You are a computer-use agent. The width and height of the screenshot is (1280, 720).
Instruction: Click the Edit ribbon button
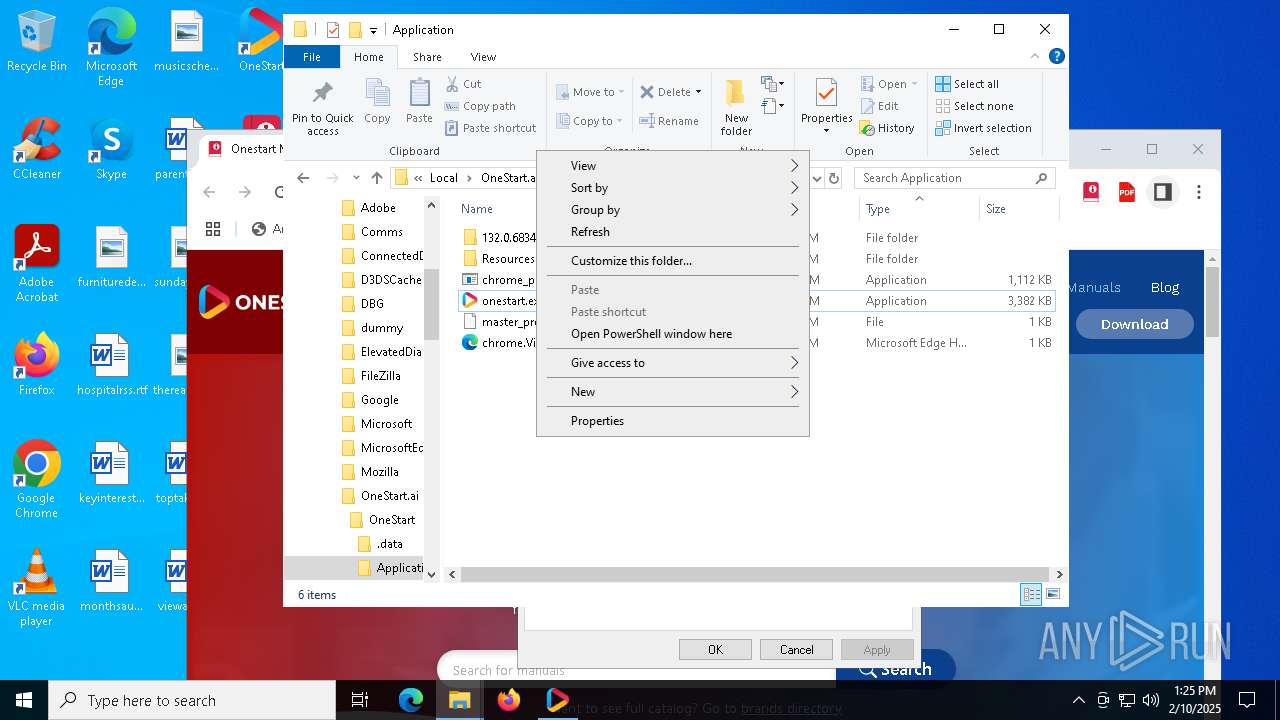click(879, 106)
